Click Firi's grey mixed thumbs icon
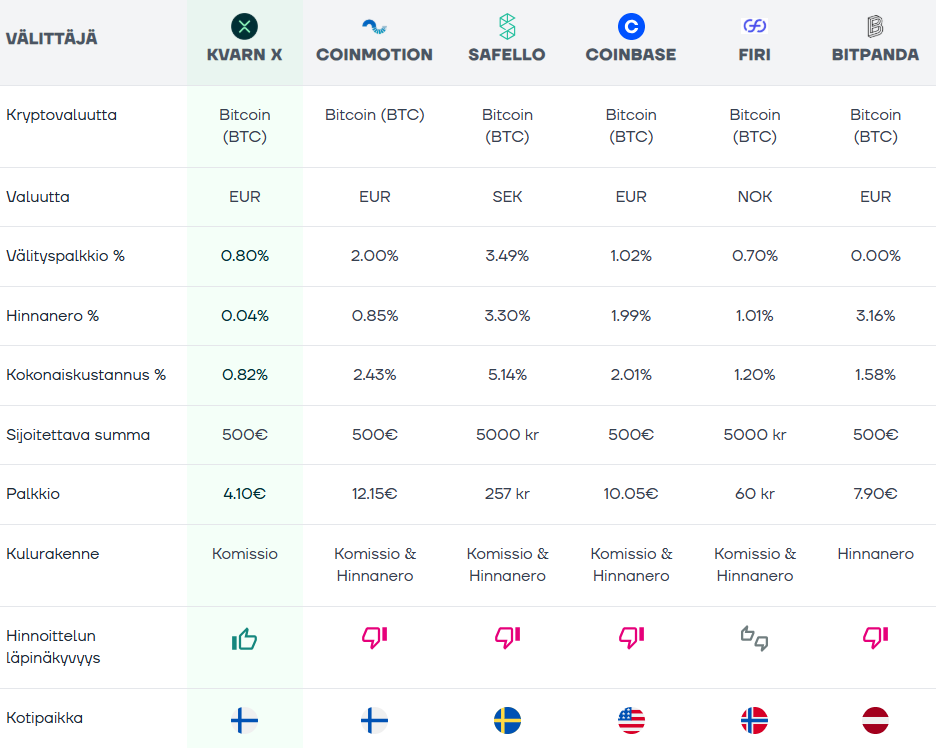The width and height of the screenshot is (936, 748). [754, 638]
